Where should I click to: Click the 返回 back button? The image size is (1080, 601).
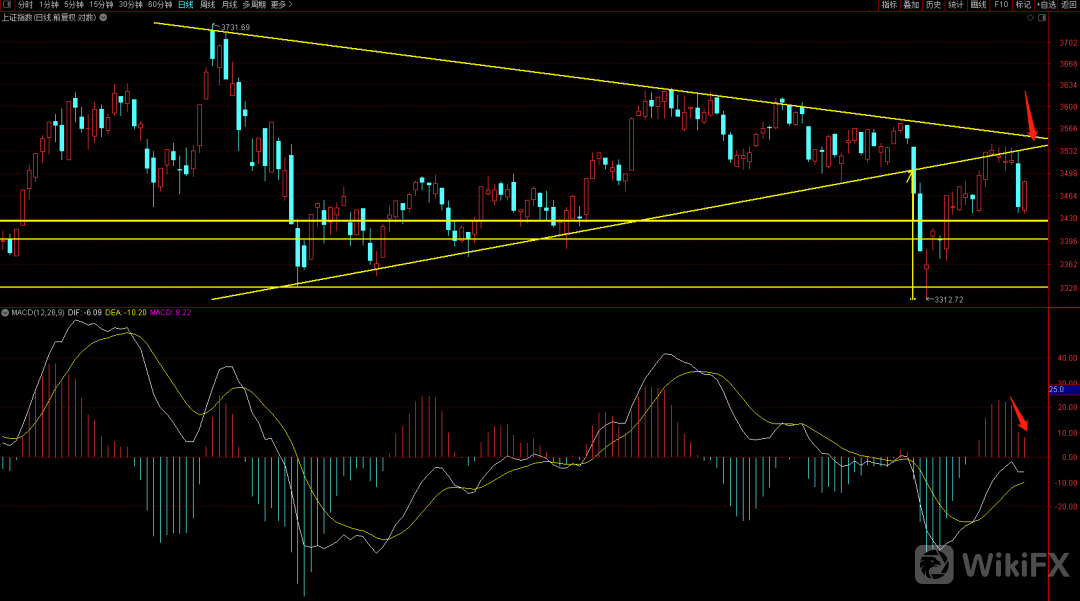pos(1069,5)
